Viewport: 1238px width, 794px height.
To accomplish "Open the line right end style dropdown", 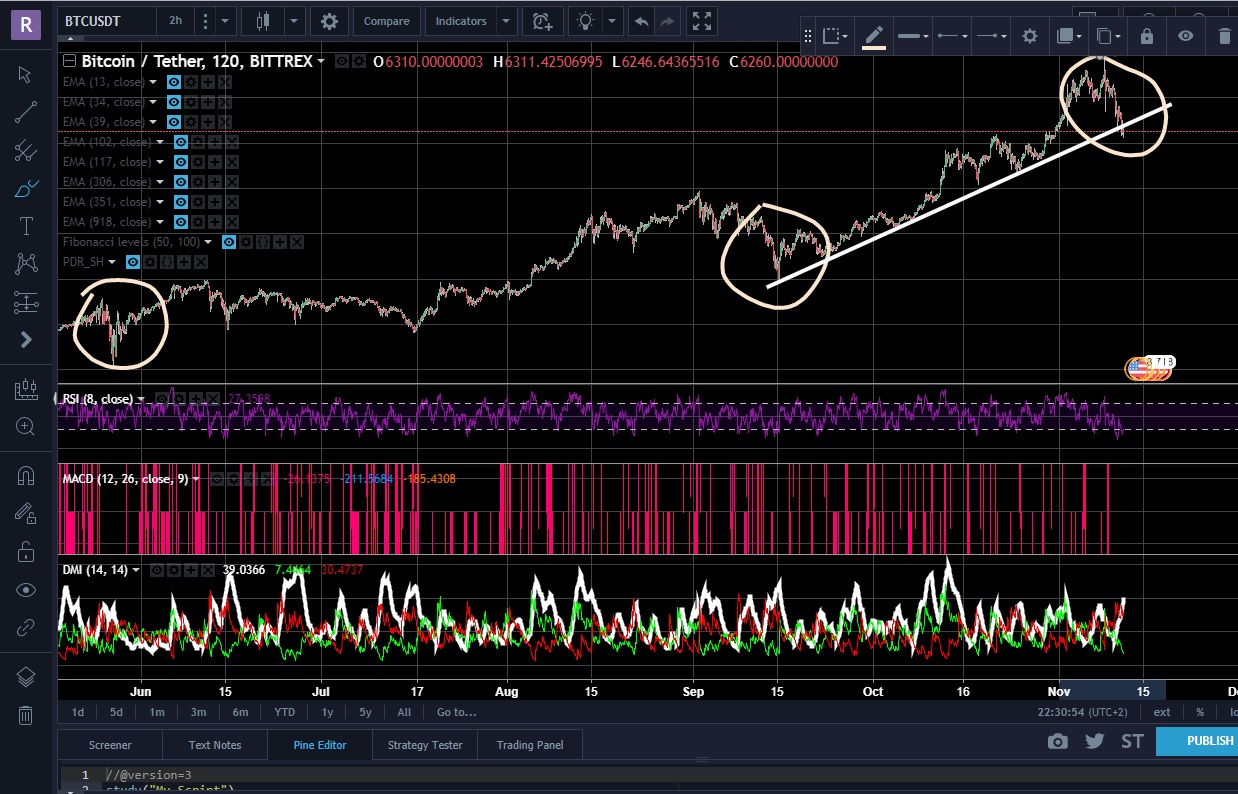I will tap(992, 37).
